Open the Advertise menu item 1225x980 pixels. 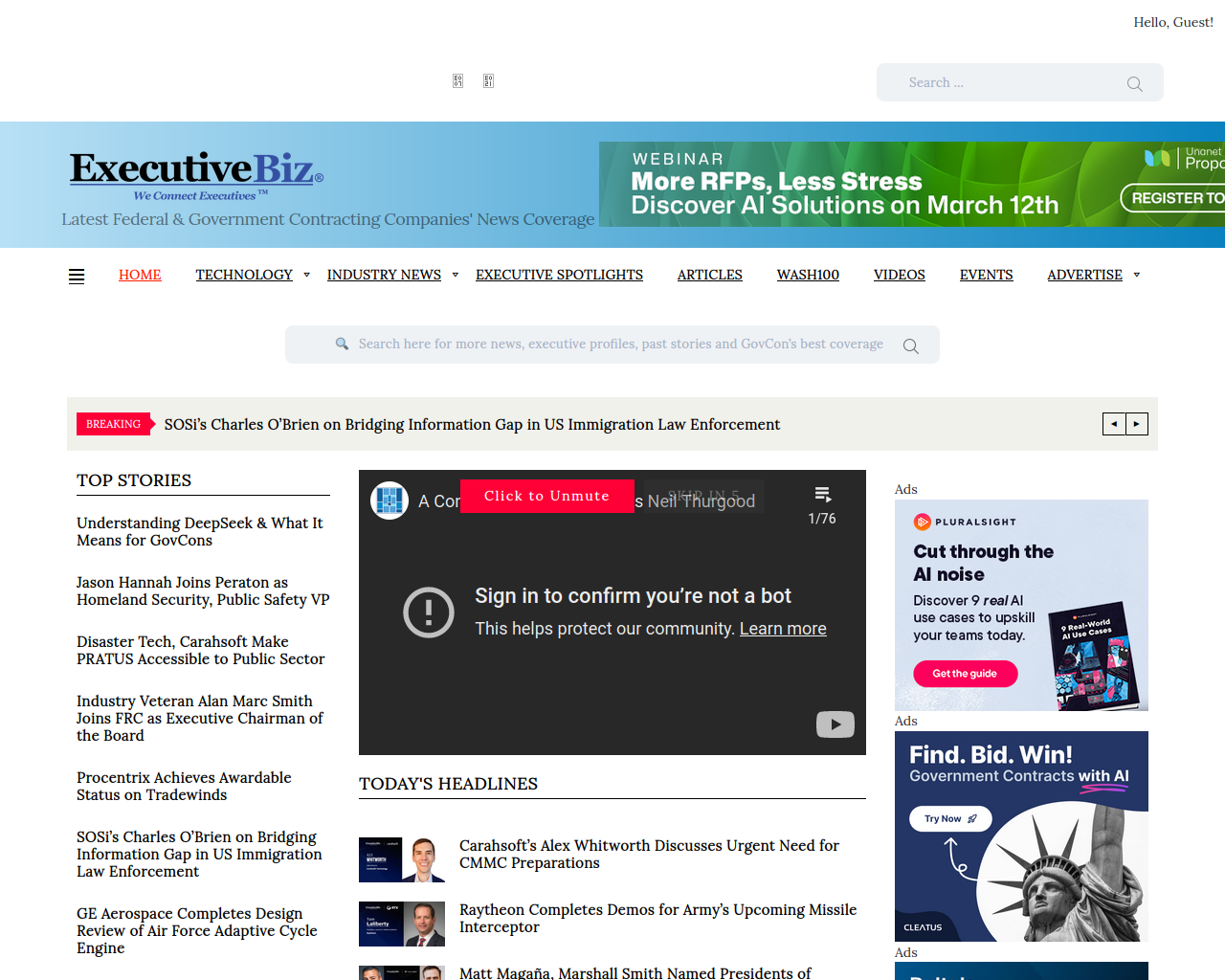[x=1084, y=275]
